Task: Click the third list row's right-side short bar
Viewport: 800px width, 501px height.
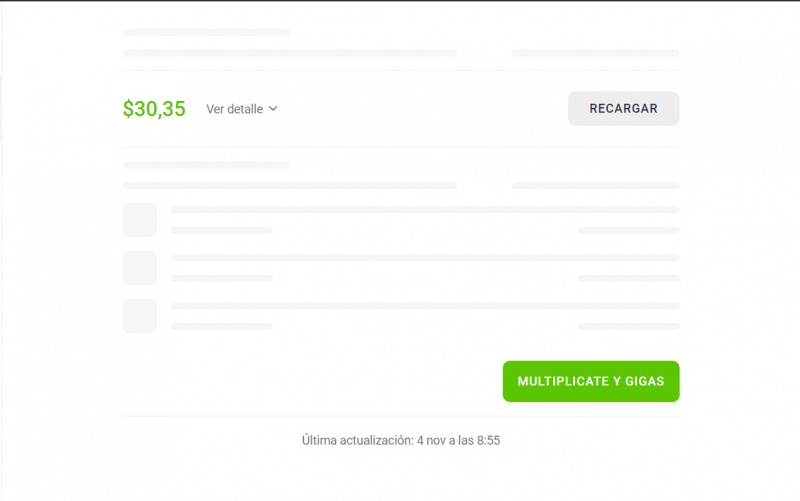Action: coord(629,326)
